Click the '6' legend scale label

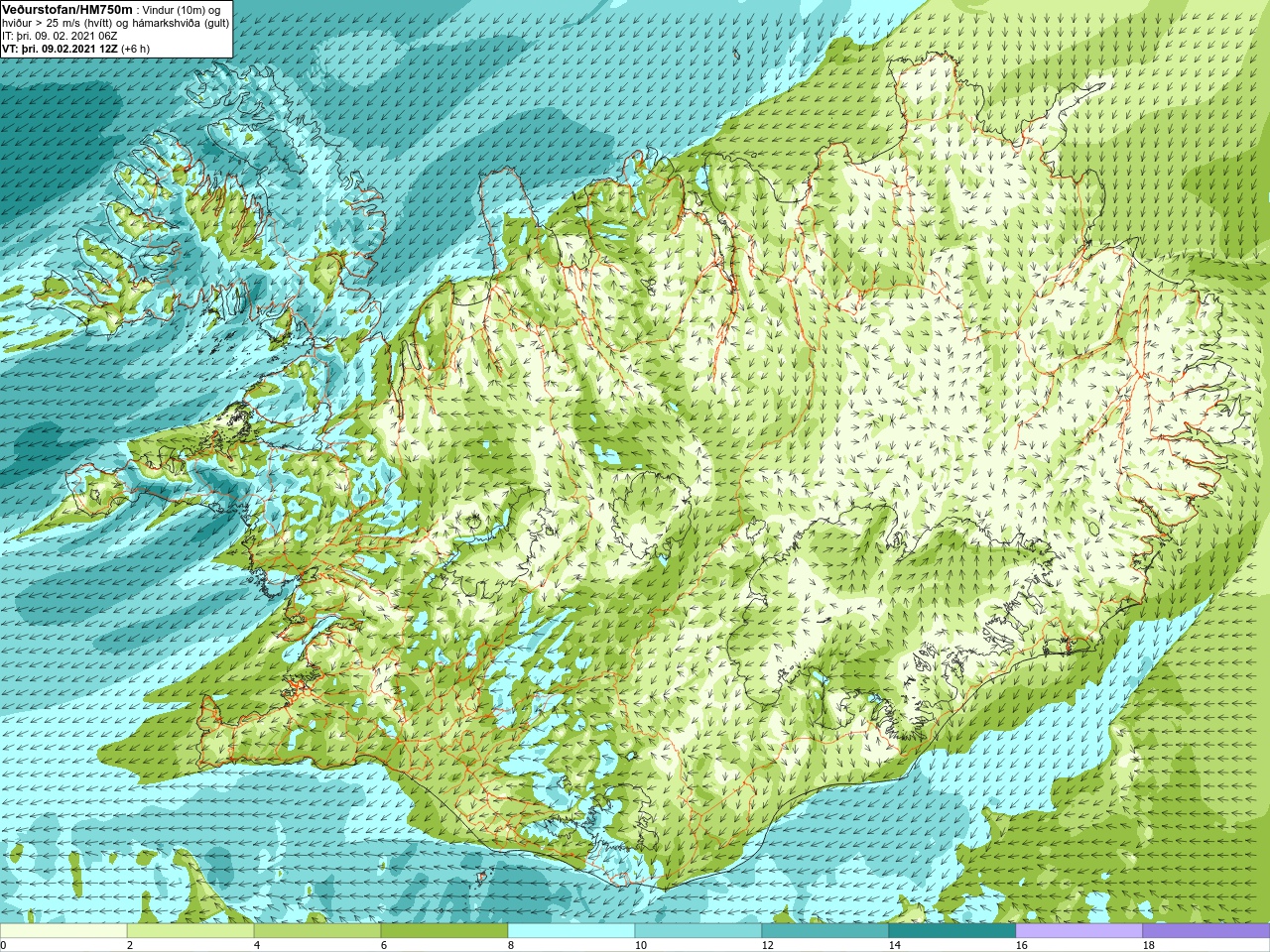click(384, 945)
